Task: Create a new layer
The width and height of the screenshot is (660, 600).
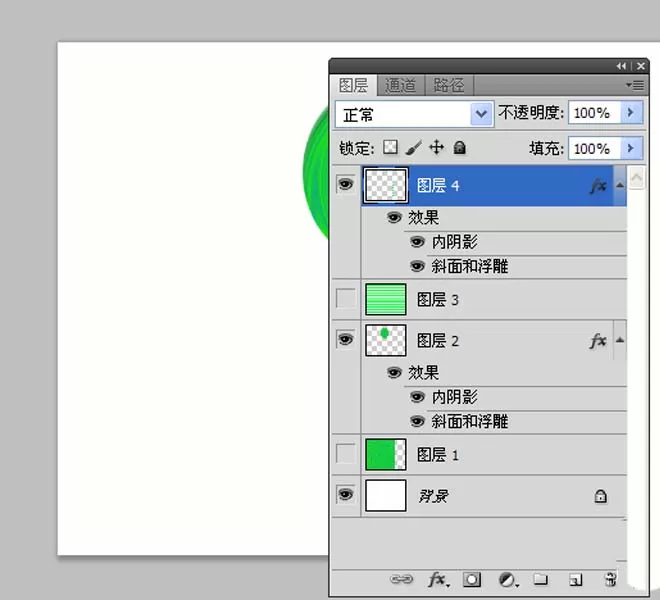Action: pyautogui.click(x=575, y=580)
